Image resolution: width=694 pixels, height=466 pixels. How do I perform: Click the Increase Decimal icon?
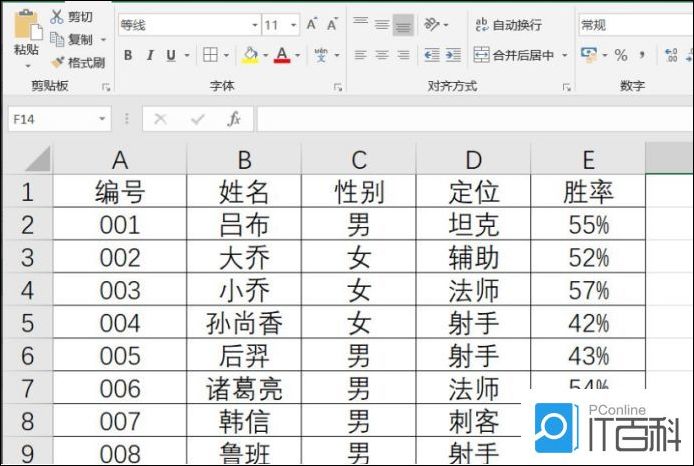[x=671, y=55]
